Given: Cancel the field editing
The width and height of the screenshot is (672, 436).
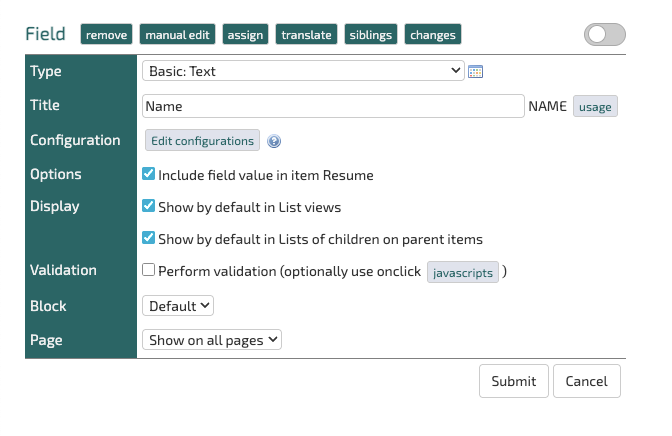Looking at the screenshot, I should (x=587, y=381).
